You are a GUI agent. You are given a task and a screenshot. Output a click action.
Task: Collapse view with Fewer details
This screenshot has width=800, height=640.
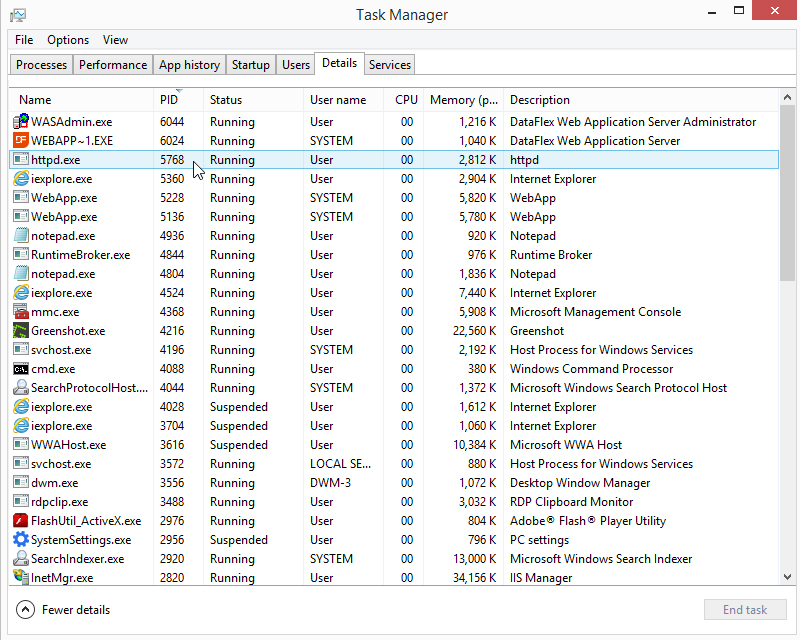tap(63, 609)
